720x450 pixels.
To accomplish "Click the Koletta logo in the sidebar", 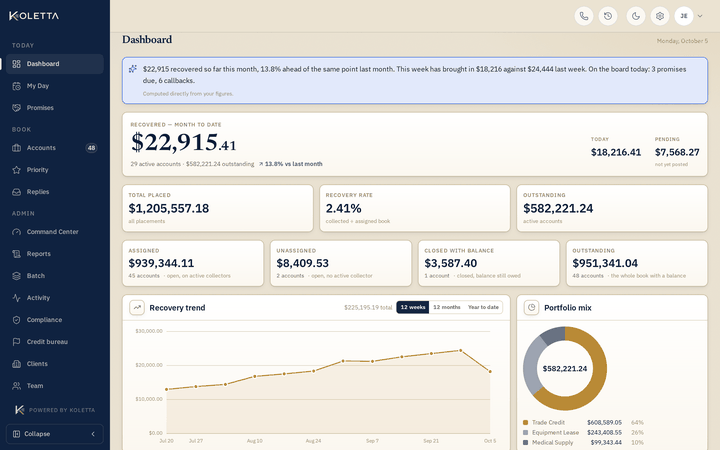I will click(x=34, y=16).
